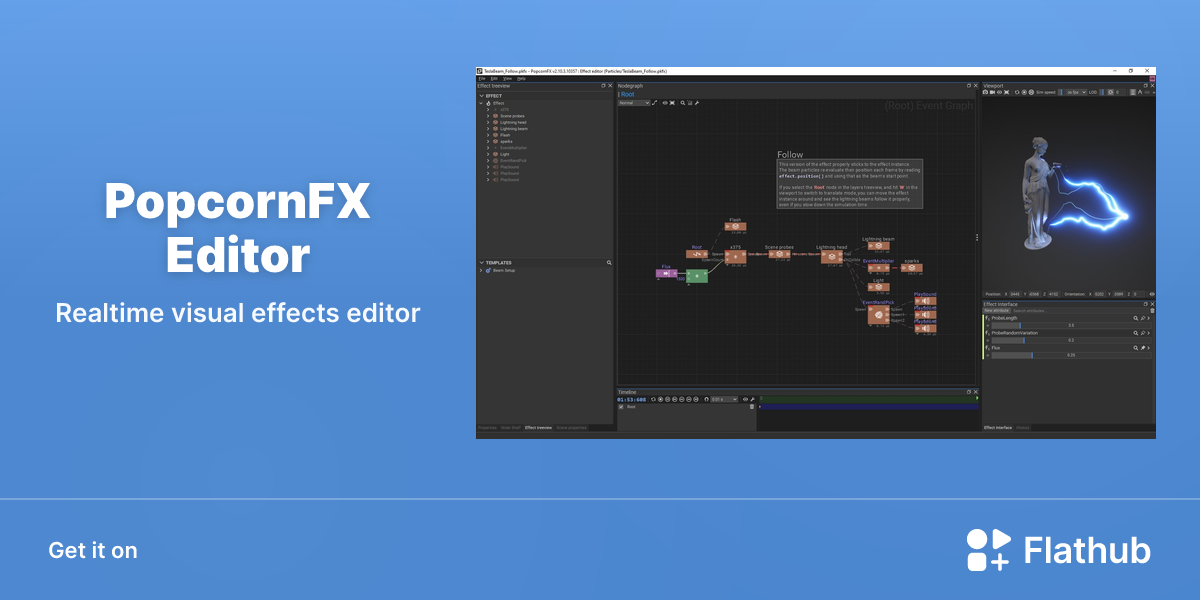This screenshot has width=1200, height=600.
Task: Click the timeline timecode display
Action: [x=631, y=399]
